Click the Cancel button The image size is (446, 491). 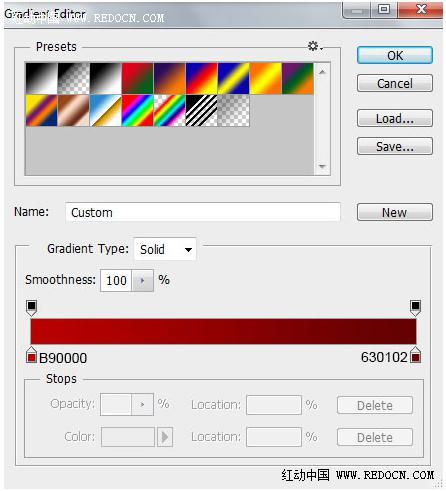[395, 83]
